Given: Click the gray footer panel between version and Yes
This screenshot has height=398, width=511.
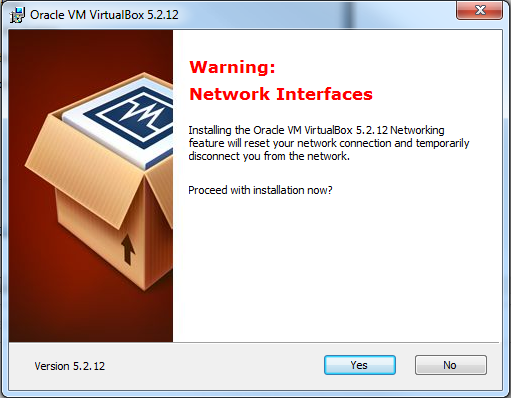Looking at the screenshot, I should pos(213,366).
